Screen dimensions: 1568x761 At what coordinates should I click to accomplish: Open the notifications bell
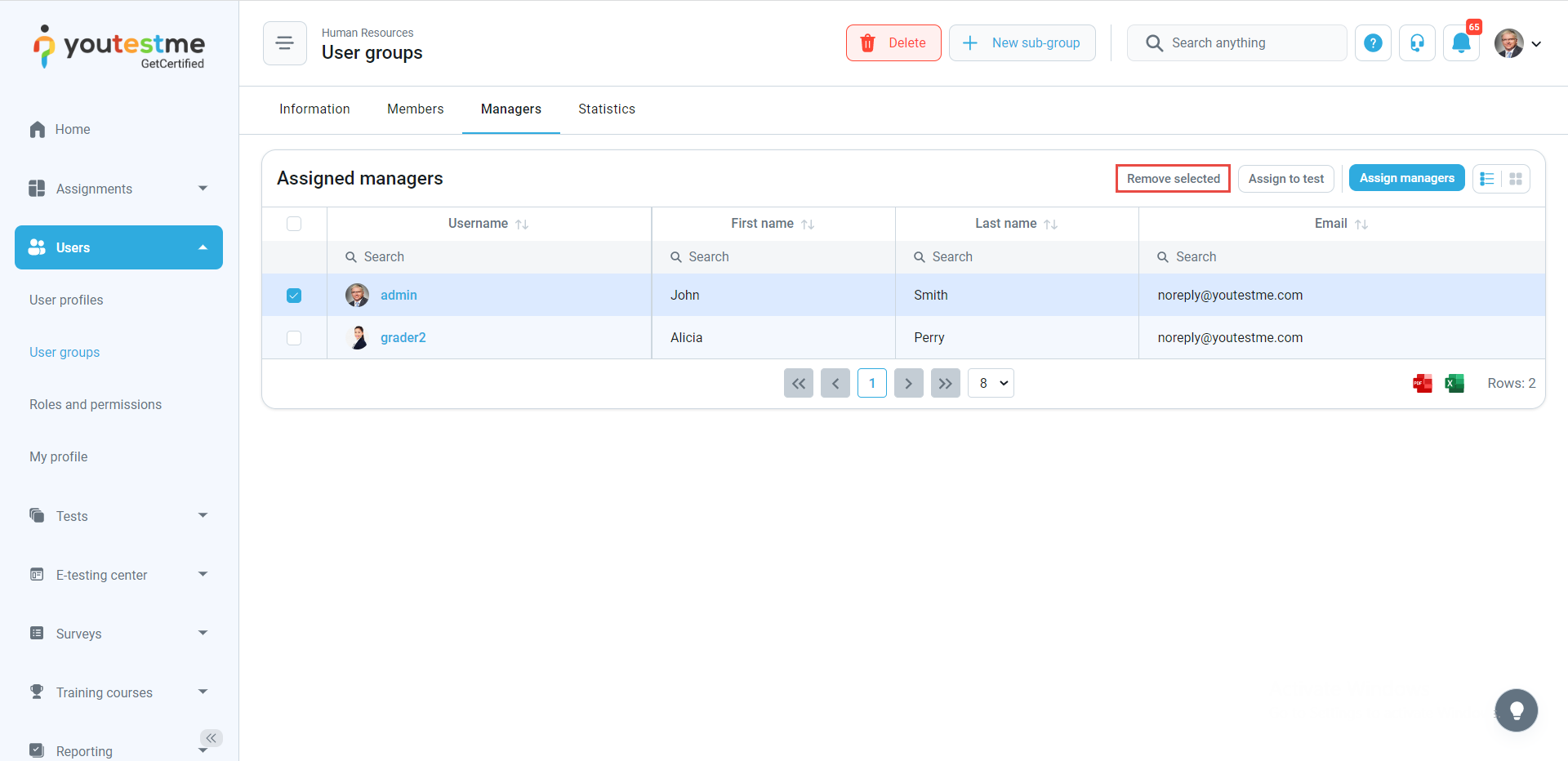click(x=1461, y=43)
